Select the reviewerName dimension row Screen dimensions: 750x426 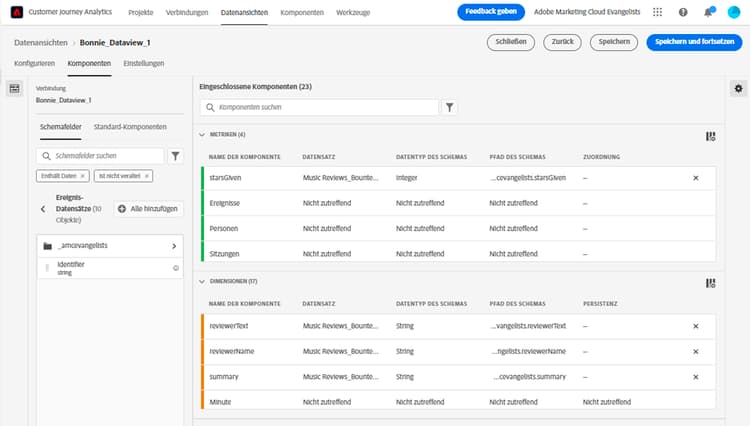pos(459,351)
